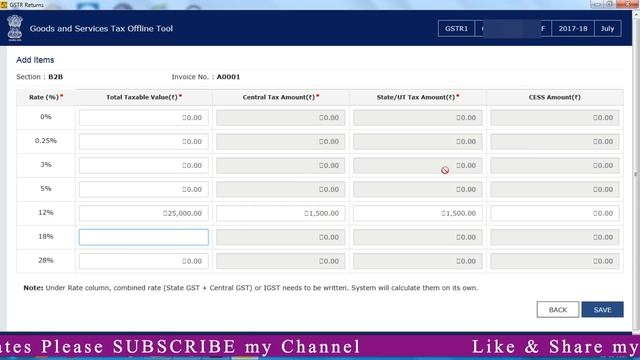The image size is (640, 360).
Task: Click the 28% Central Tax Amount field
Action: (x=280, y=261)
